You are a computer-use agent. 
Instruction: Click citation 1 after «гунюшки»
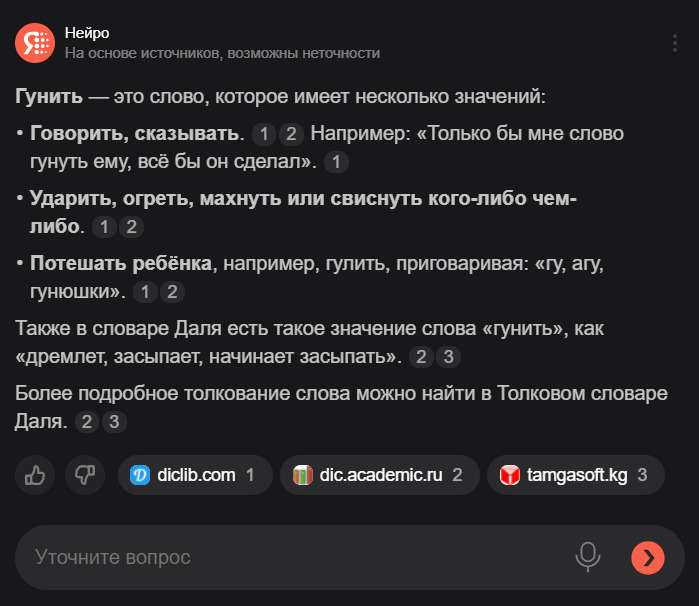point(145,292)
